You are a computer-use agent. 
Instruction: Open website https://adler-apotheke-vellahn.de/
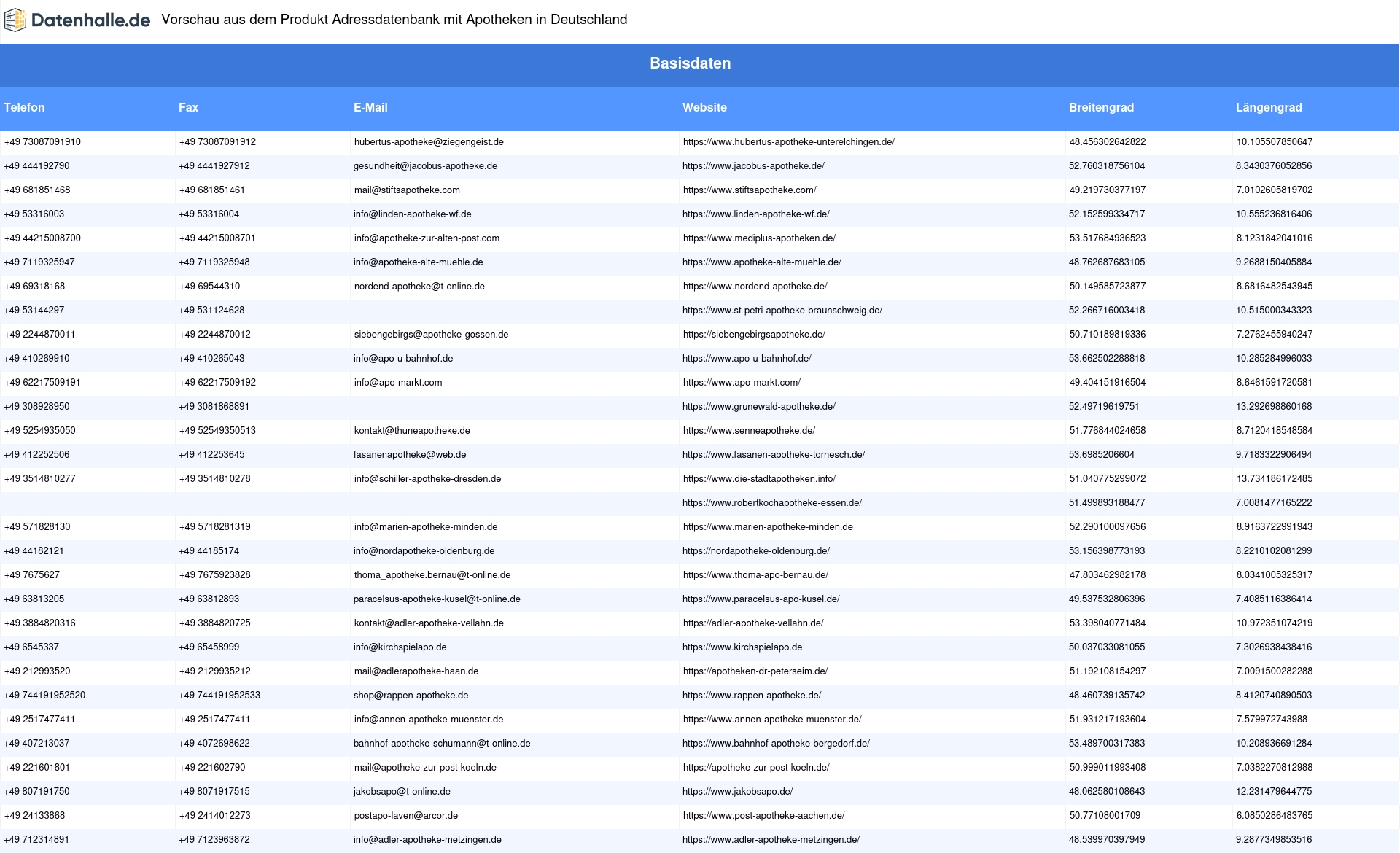pos(753,623)
